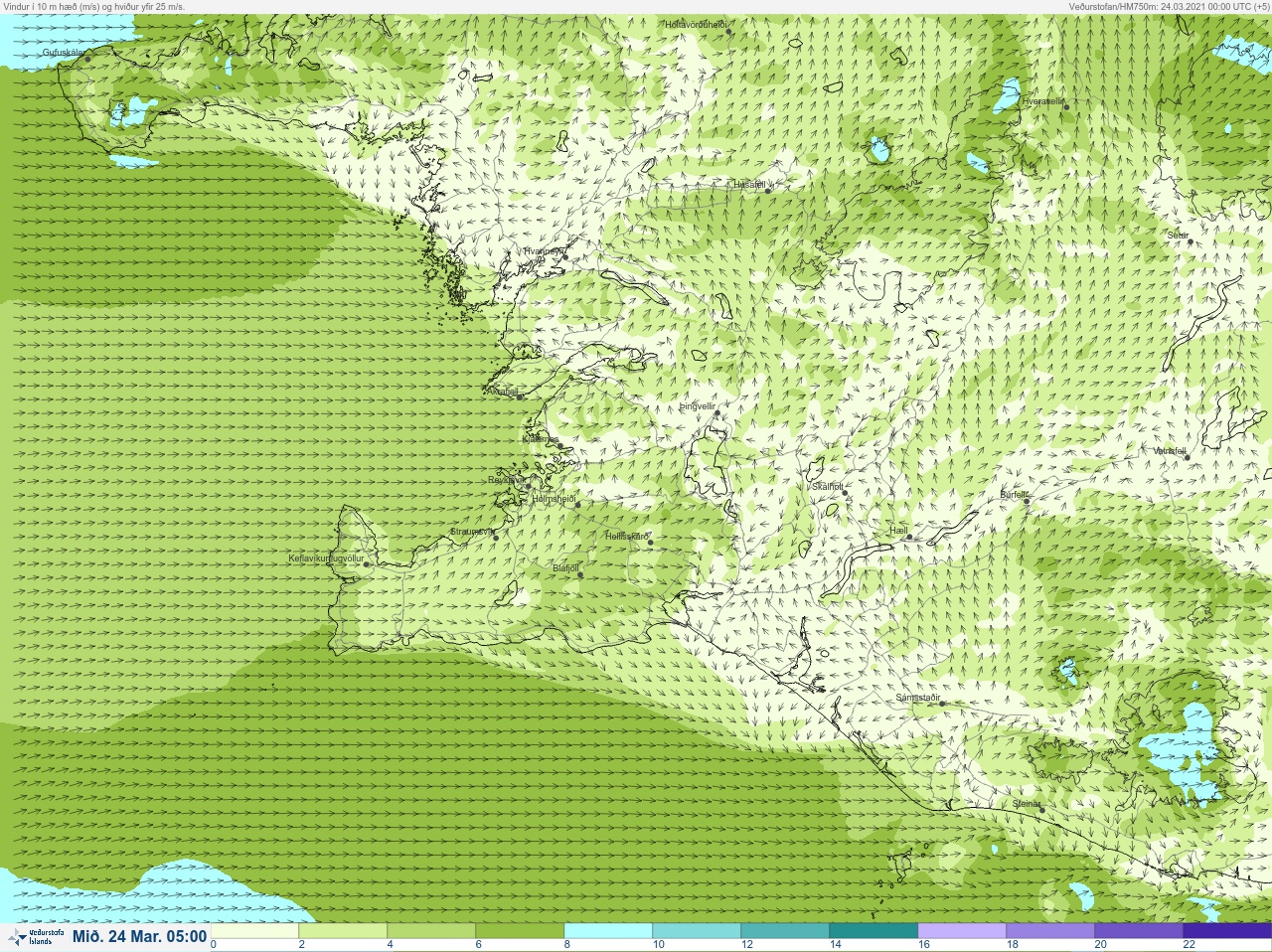1272x952 pixels.
Task: Click the Reykjavík station label
Action: click(506, 480)
